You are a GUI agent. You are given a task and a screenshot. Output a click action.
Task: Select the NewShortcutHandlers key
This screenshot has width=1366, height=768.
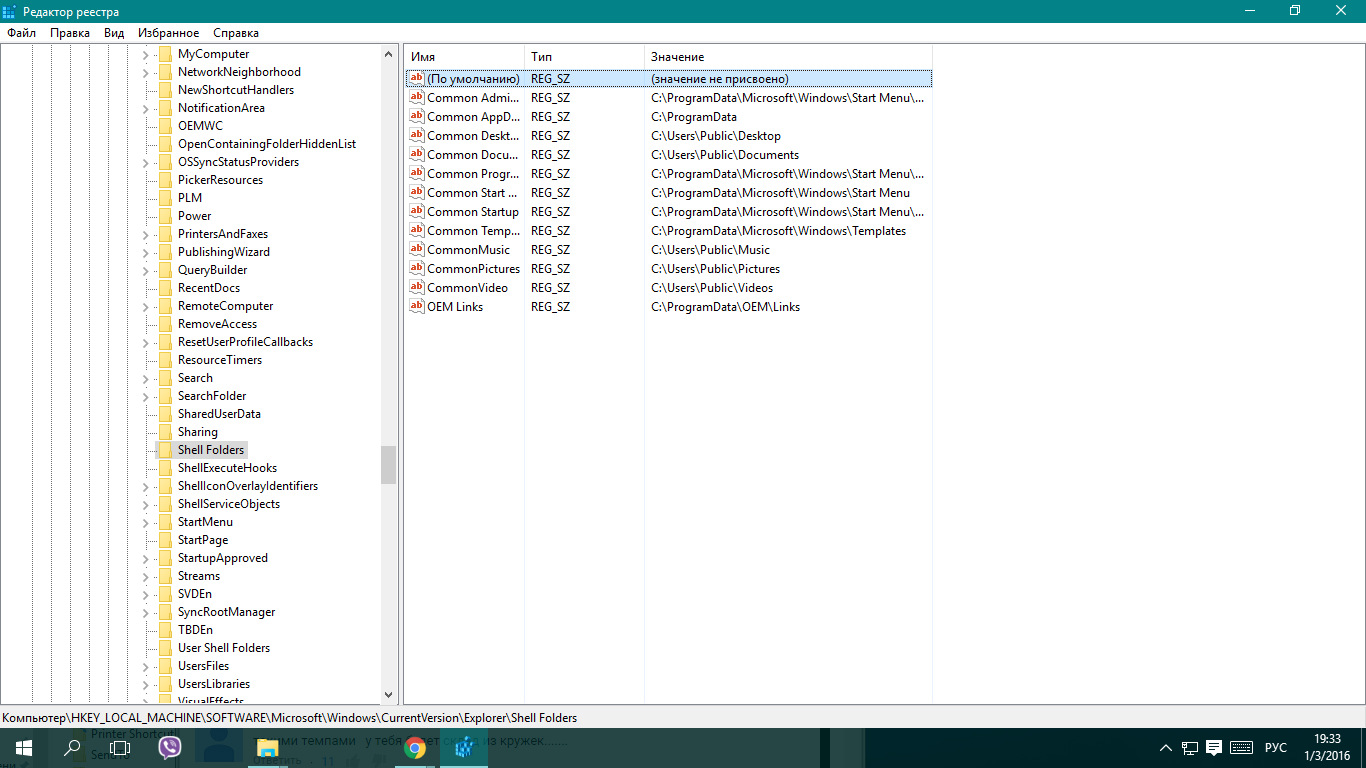coord(236,90)
